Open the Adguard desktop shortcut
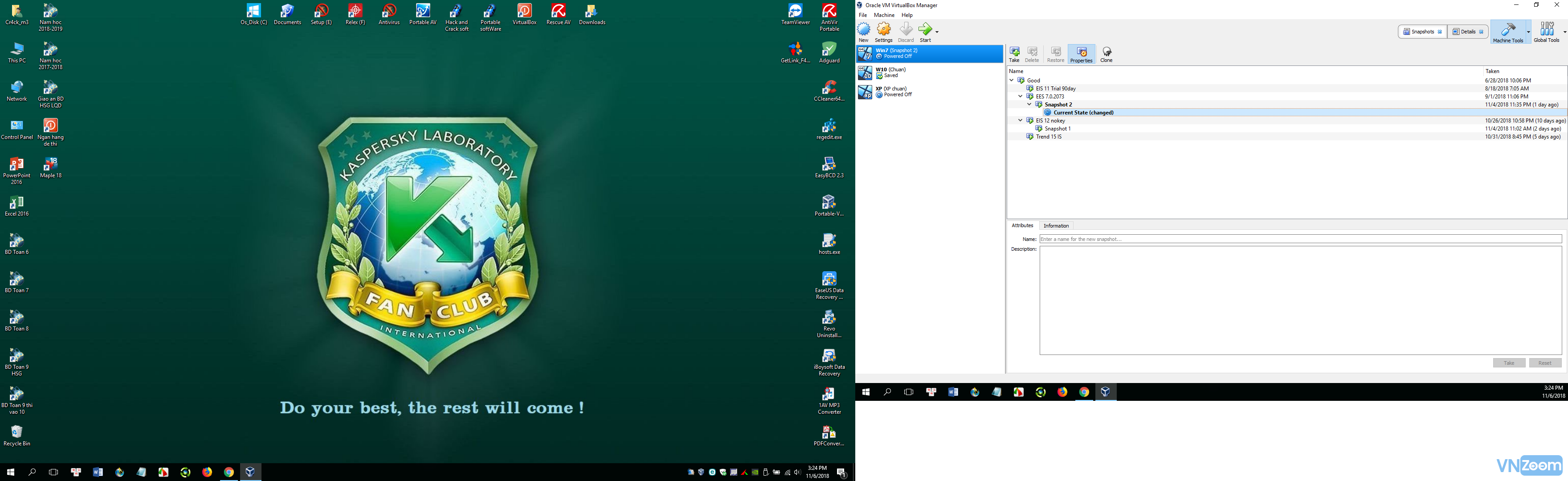The image size is (1568, 481). click(829, 53)
